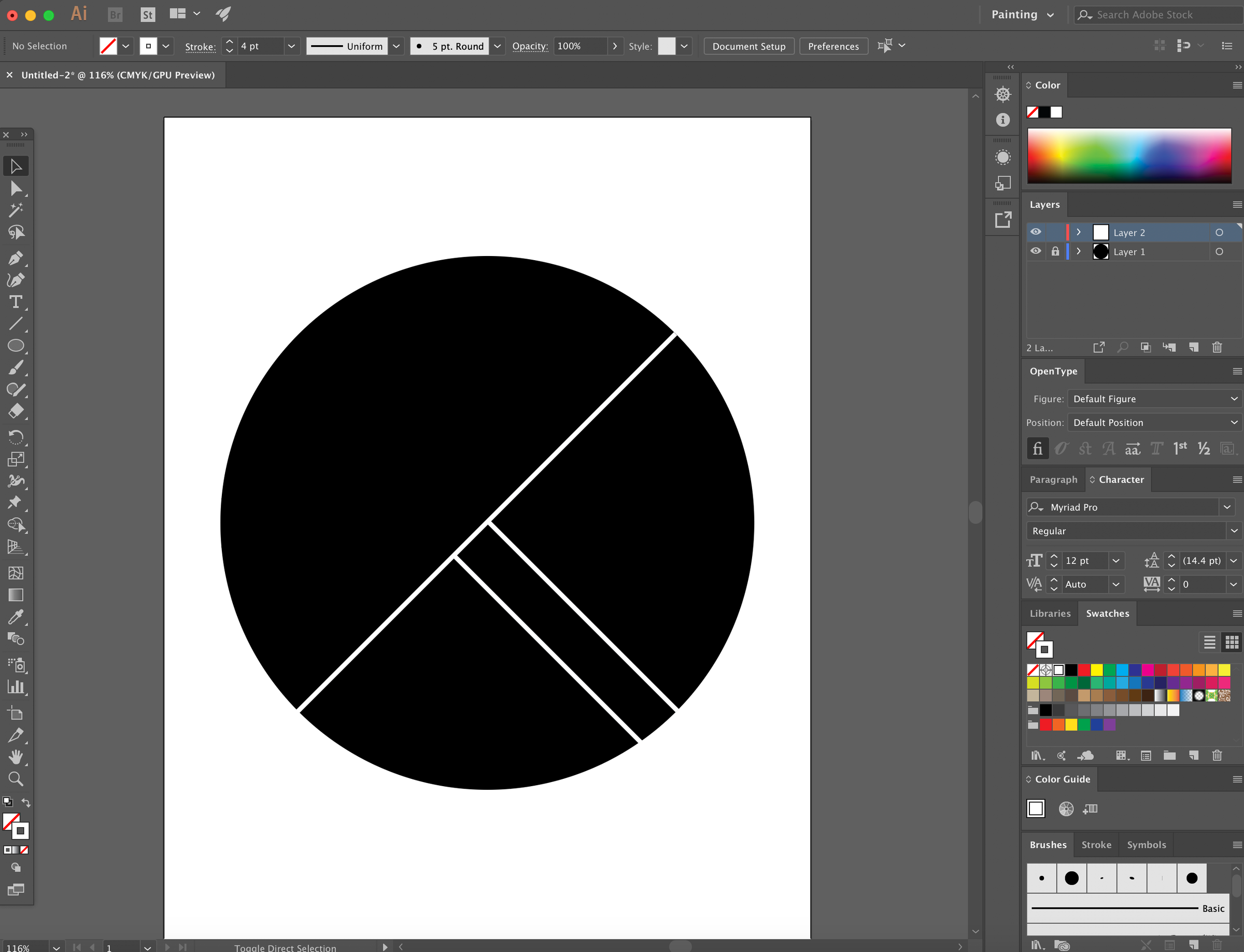This screenshot has height=952, width=1244.
Task: Open the Preferences dialog
Action: pyautogui.click(x=833, y=46)
